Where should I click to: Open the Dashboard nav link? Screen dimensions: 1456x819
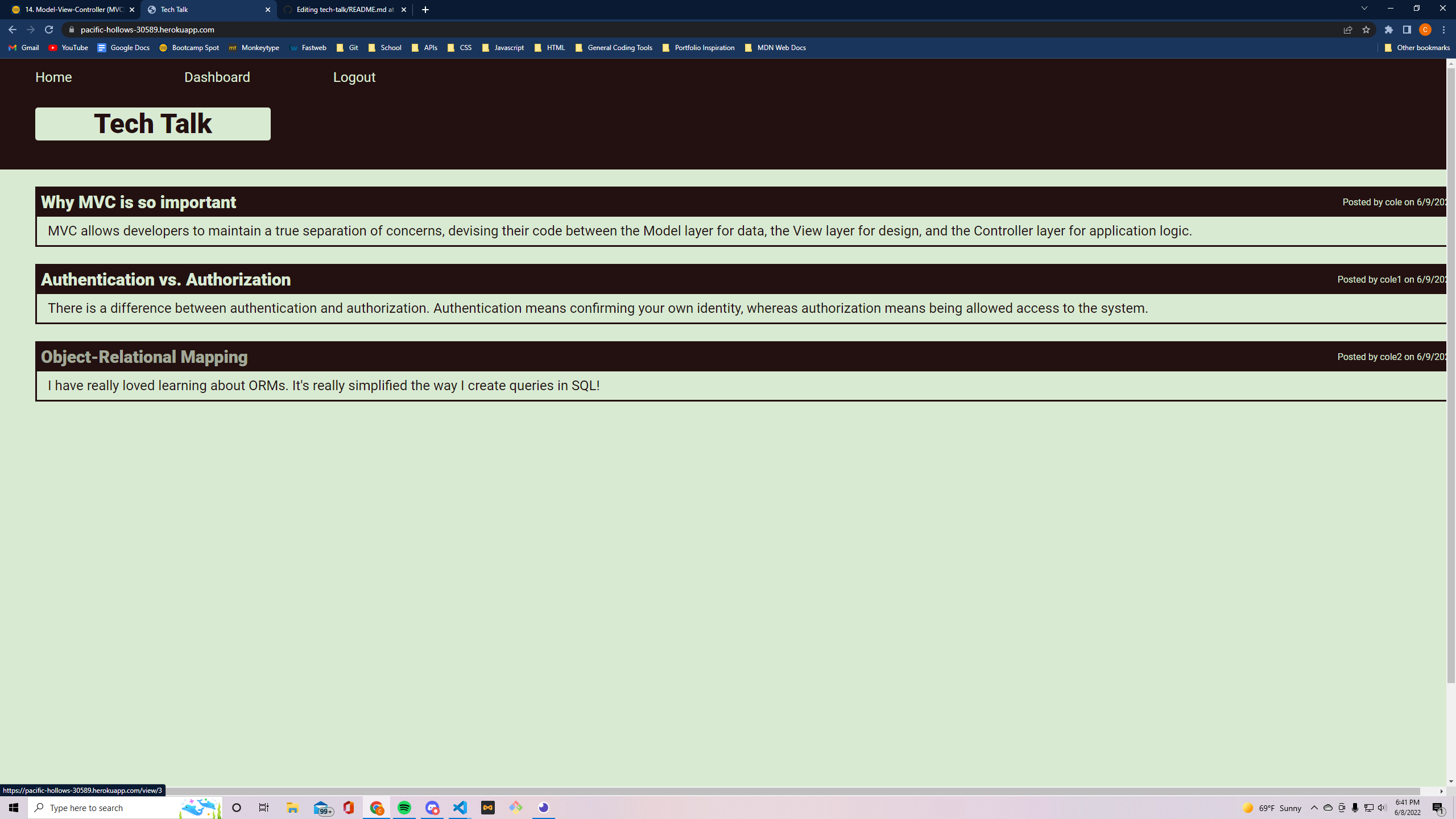pos(217,77)
